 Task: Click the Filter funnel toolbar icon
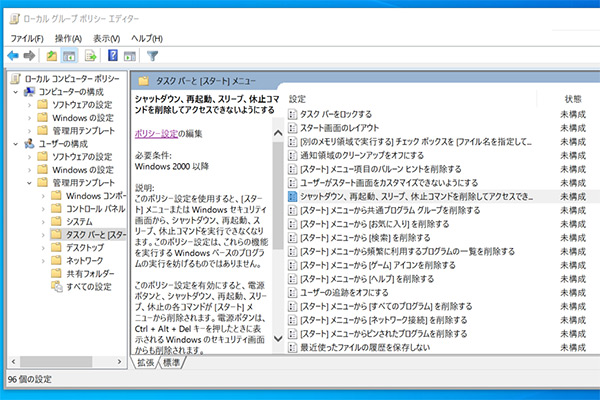153,55
